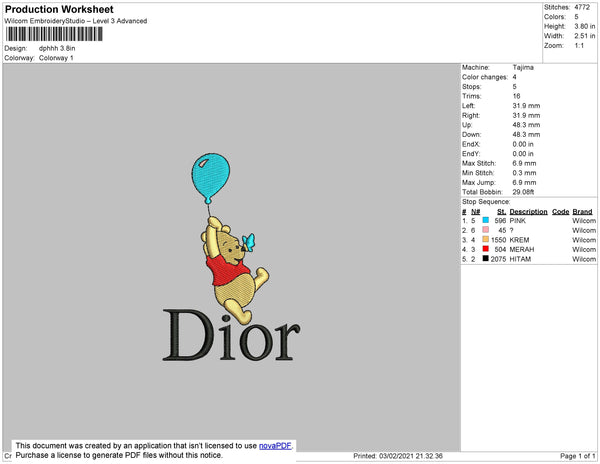This screenshot has height=464, width=600.
Task: Select the pink swatch in row 2
Action: coord(486,230)
